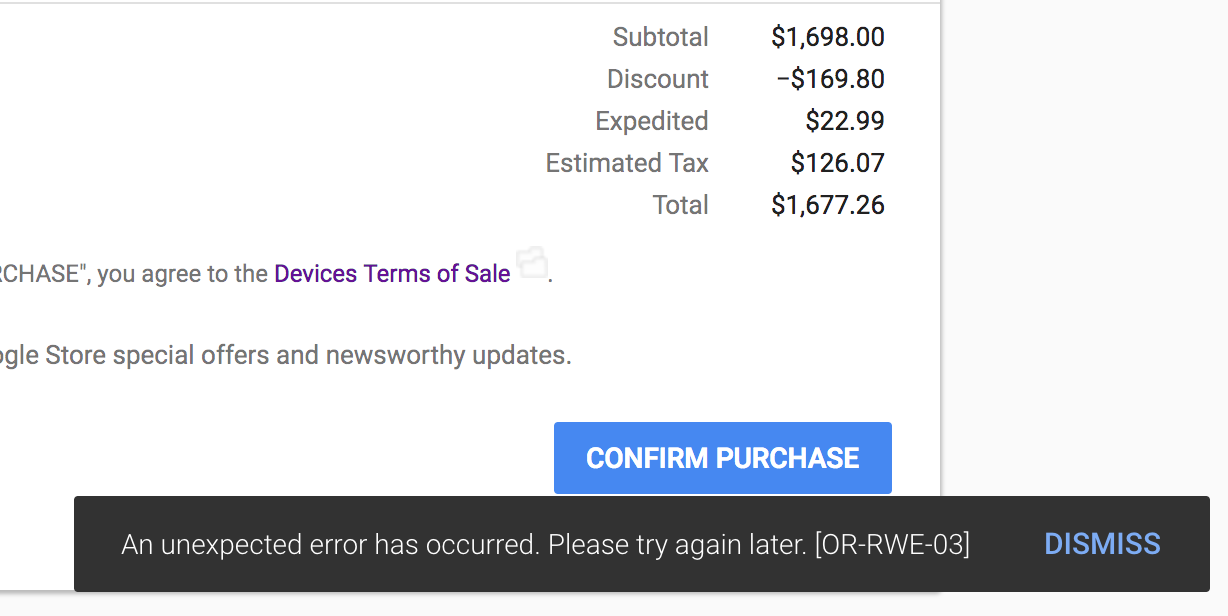Screen dimensions: 1228x616
Task: Select the Expedited shipping label
Action: pos(652,121)
